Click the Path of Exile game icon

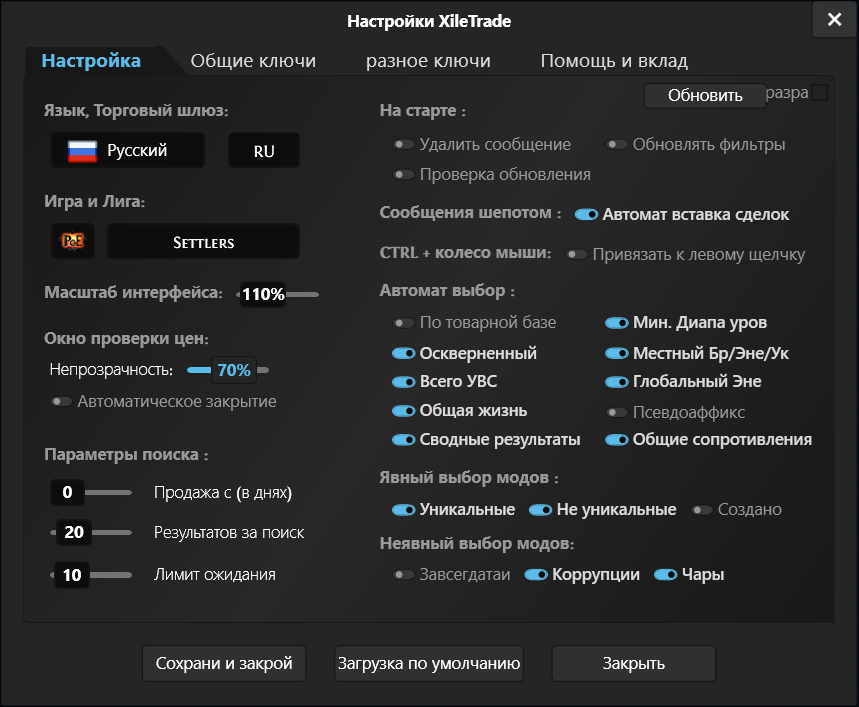73,241
